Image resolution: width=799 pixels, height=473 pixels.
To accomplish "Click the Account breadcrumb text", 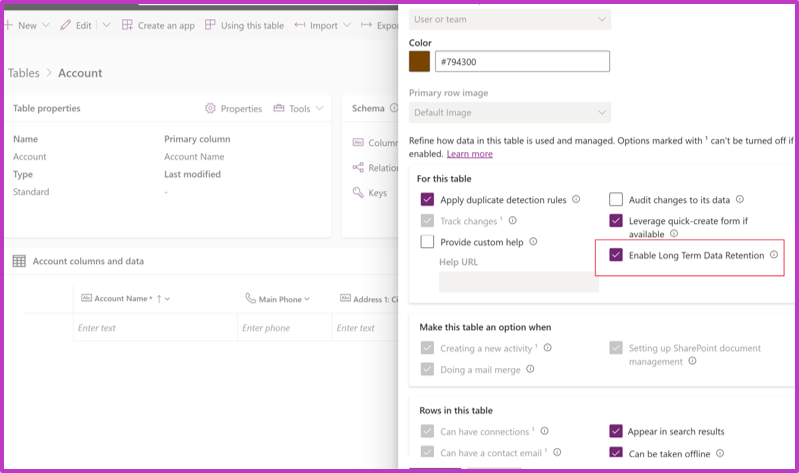I will click(80, 73).
